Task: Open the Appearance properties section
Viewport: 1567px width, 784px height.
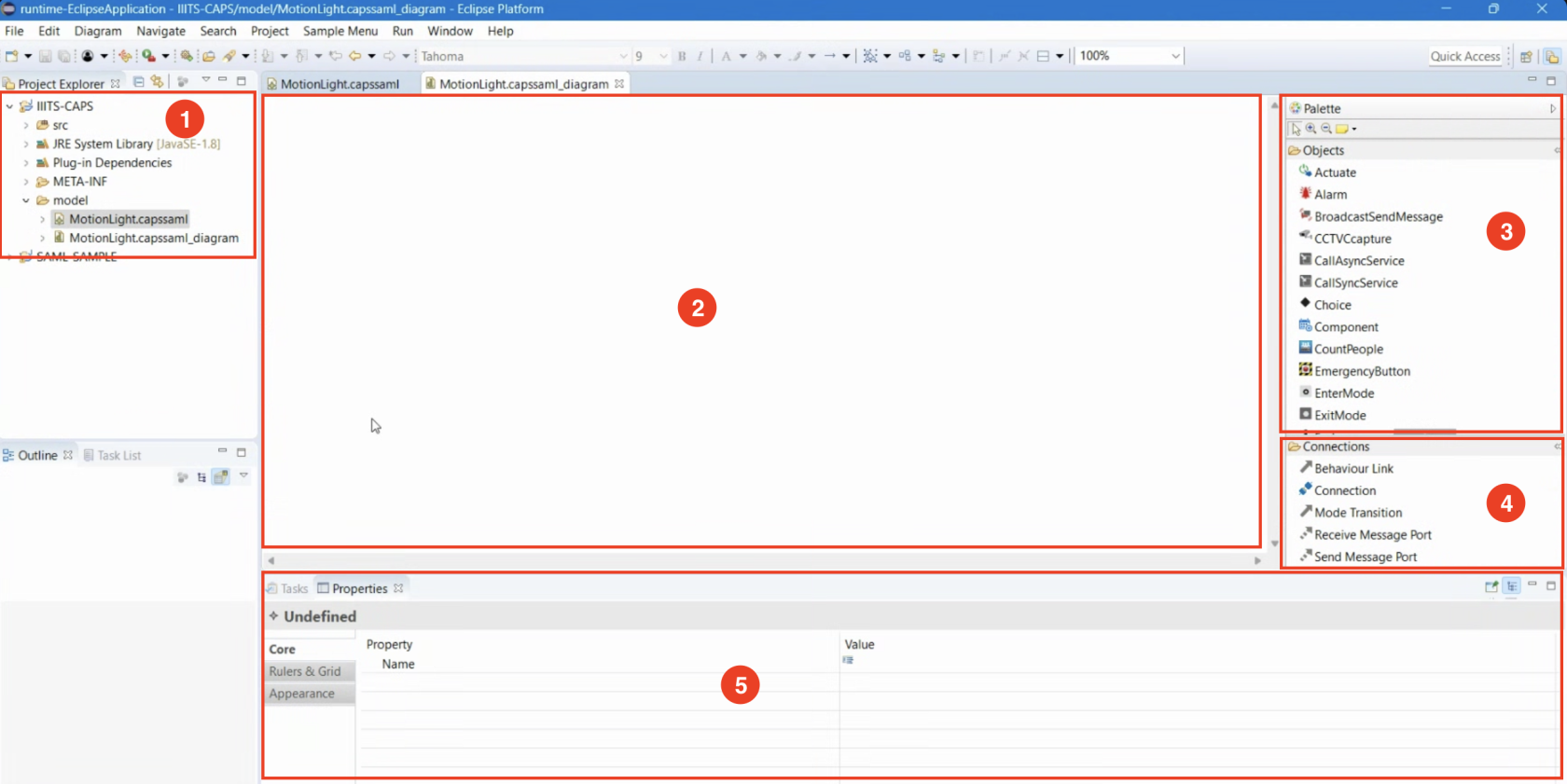Action: 301,694
